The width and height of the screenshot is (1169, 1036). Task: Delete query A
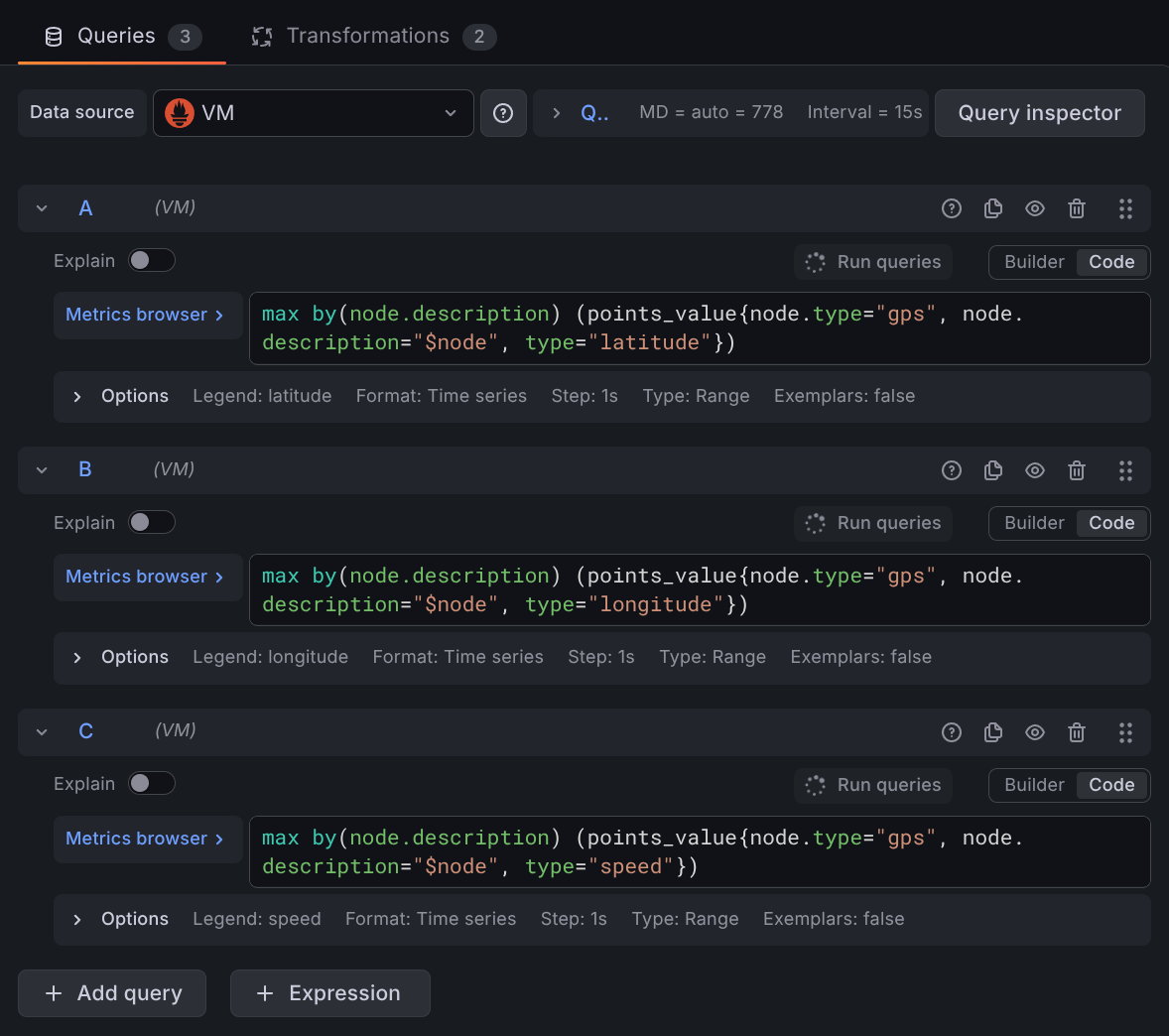1077,208
